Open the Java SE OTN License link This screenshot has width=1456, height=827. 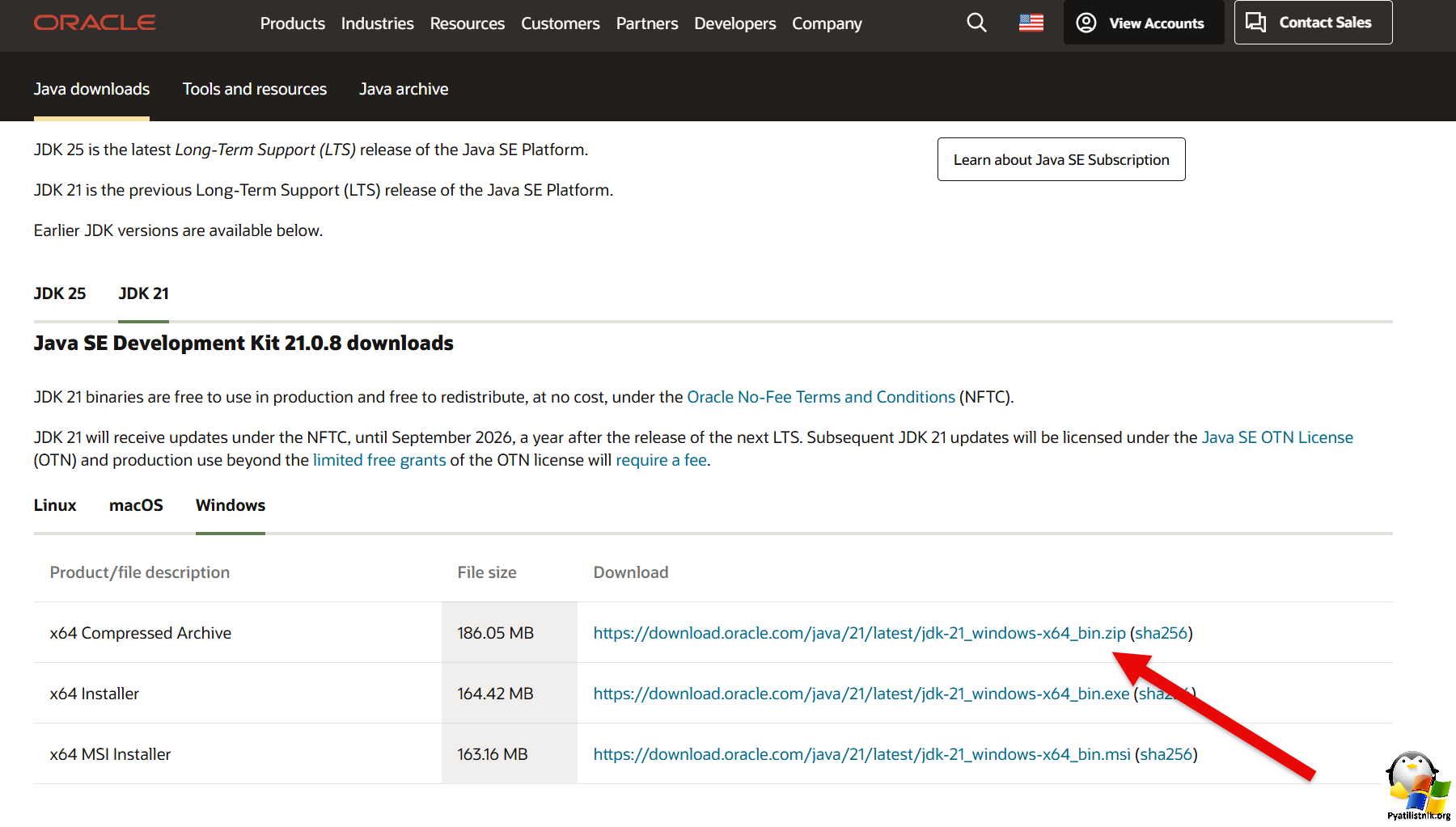coord(1276,437)
